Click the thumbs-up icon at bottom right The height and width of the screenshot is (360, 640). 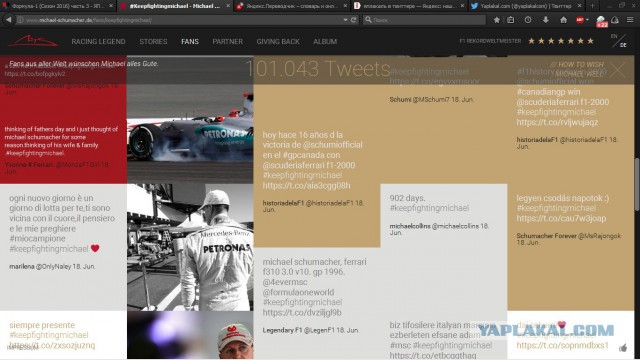click(x=623, y=348)
